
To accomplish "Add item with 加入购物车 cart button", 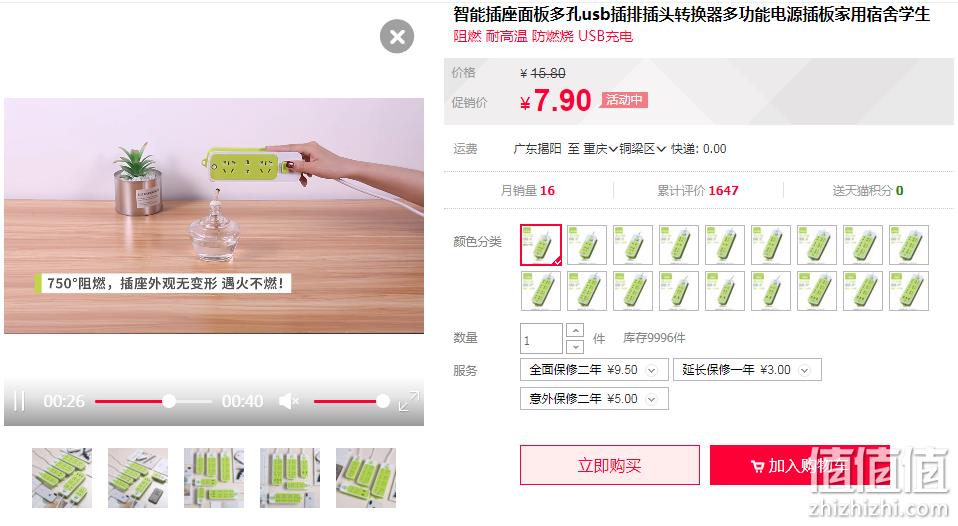I will tap(799, 466).
